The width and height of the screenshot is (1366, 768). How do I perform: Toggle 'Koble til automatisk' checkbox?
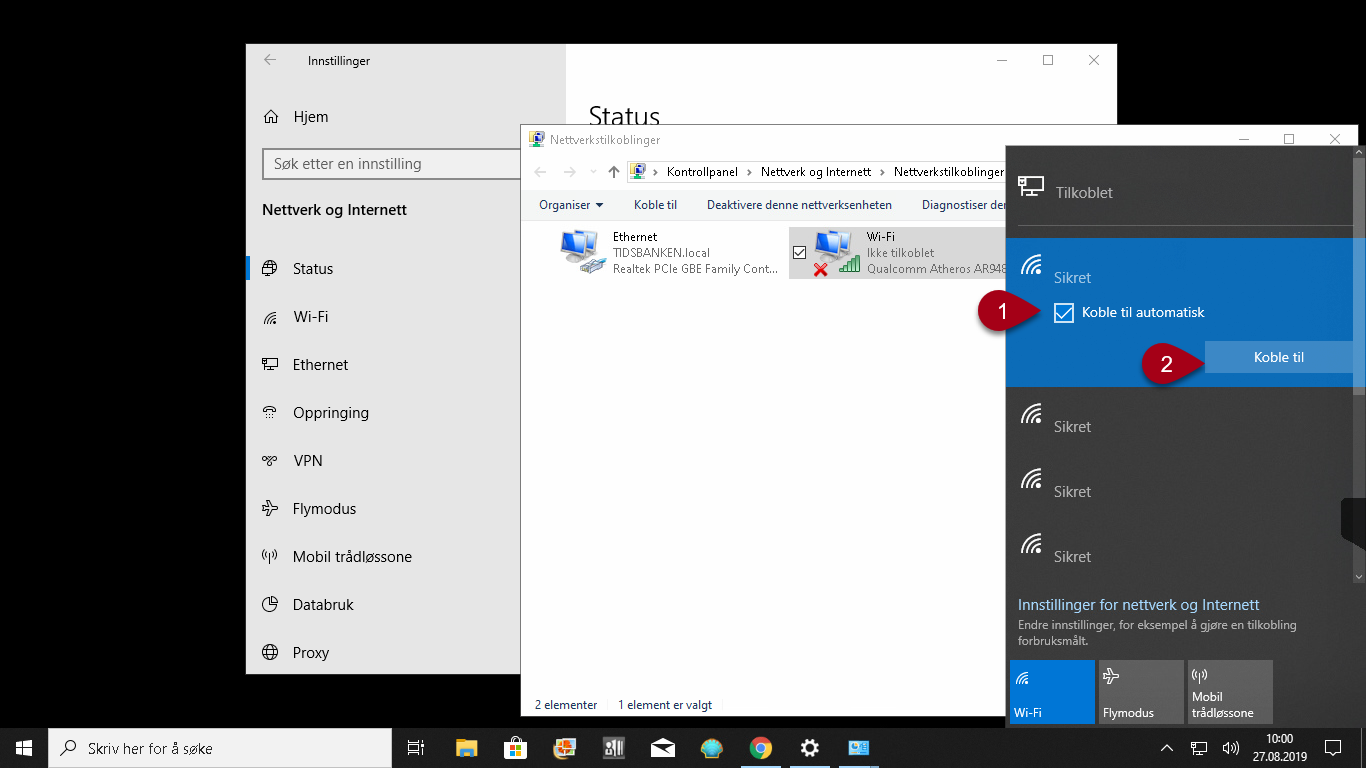point(1064,313)
